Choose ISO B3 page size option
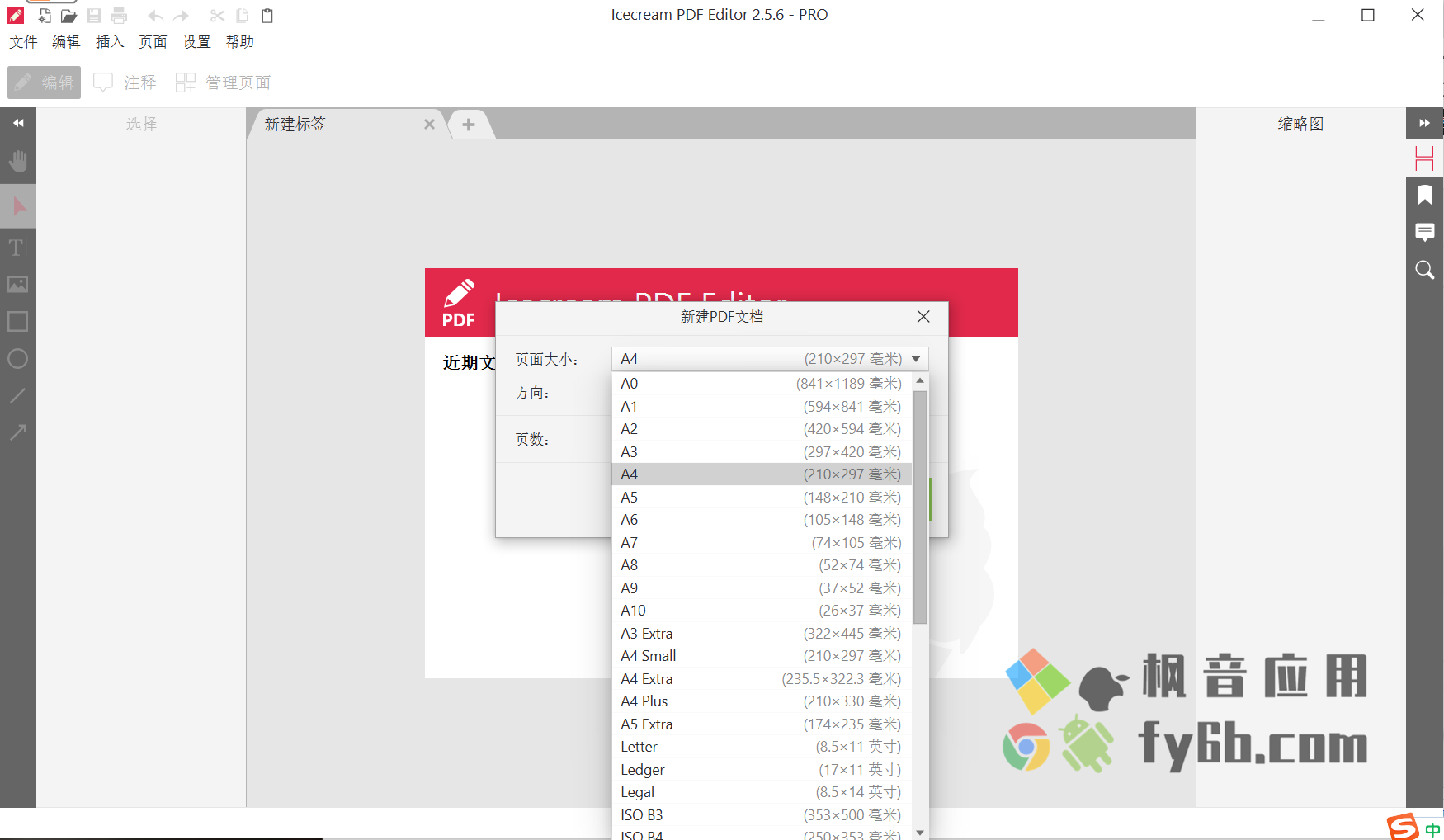The height and width of the screenshot is (840, 1444). [762, 815]
